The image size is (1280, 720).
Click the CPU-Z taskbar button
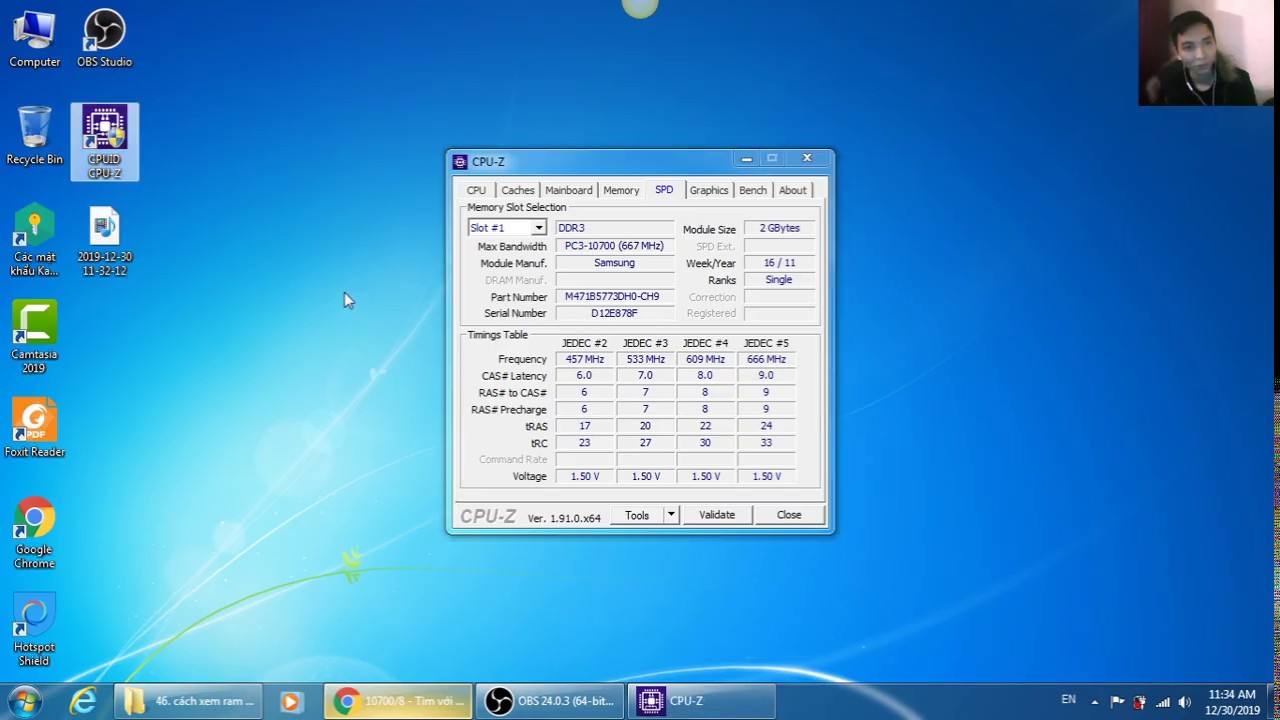[701, 701]
